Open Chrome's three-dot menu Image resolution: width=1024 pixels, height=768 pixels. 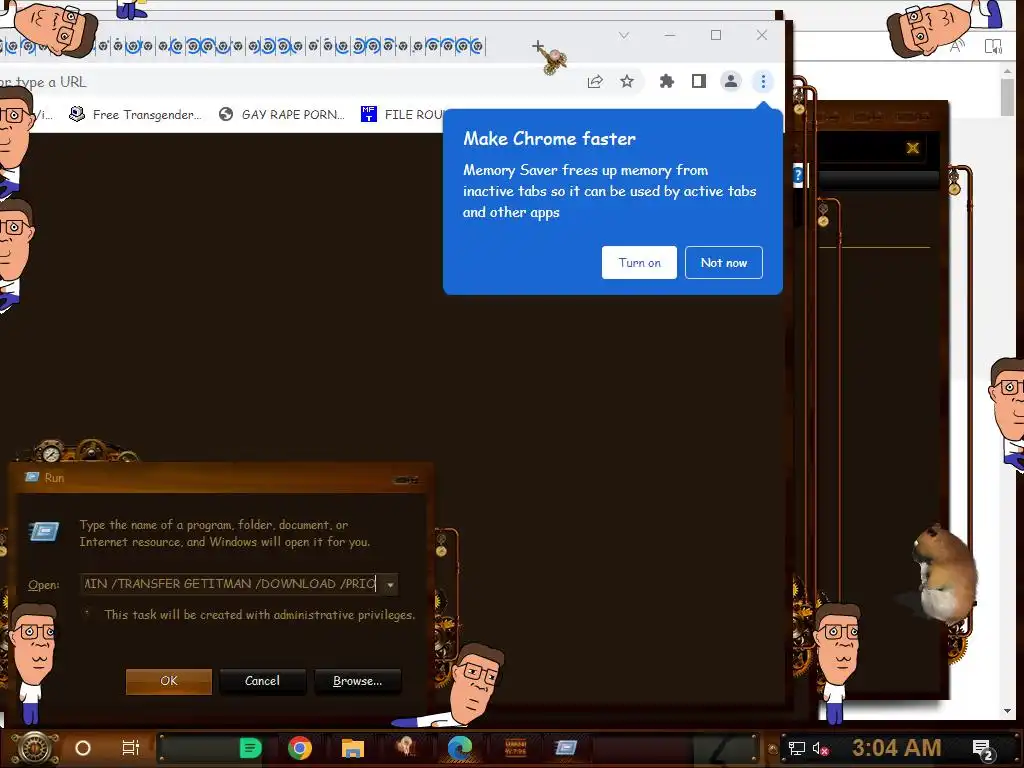pyautogui.click(x=763, y=82)
